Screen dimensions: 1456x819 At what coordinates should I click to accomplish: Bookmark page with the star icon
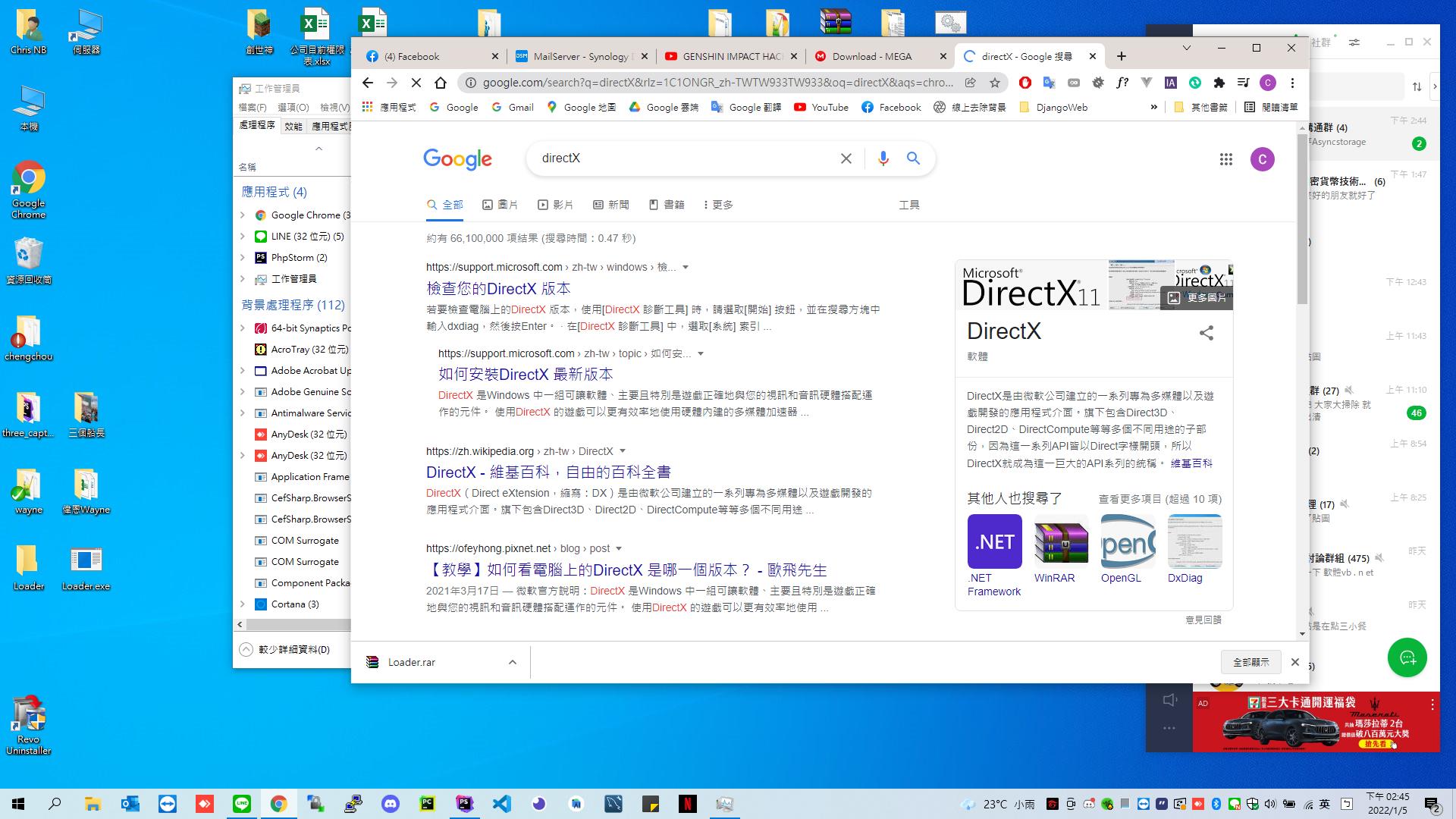tap(995, 83)
